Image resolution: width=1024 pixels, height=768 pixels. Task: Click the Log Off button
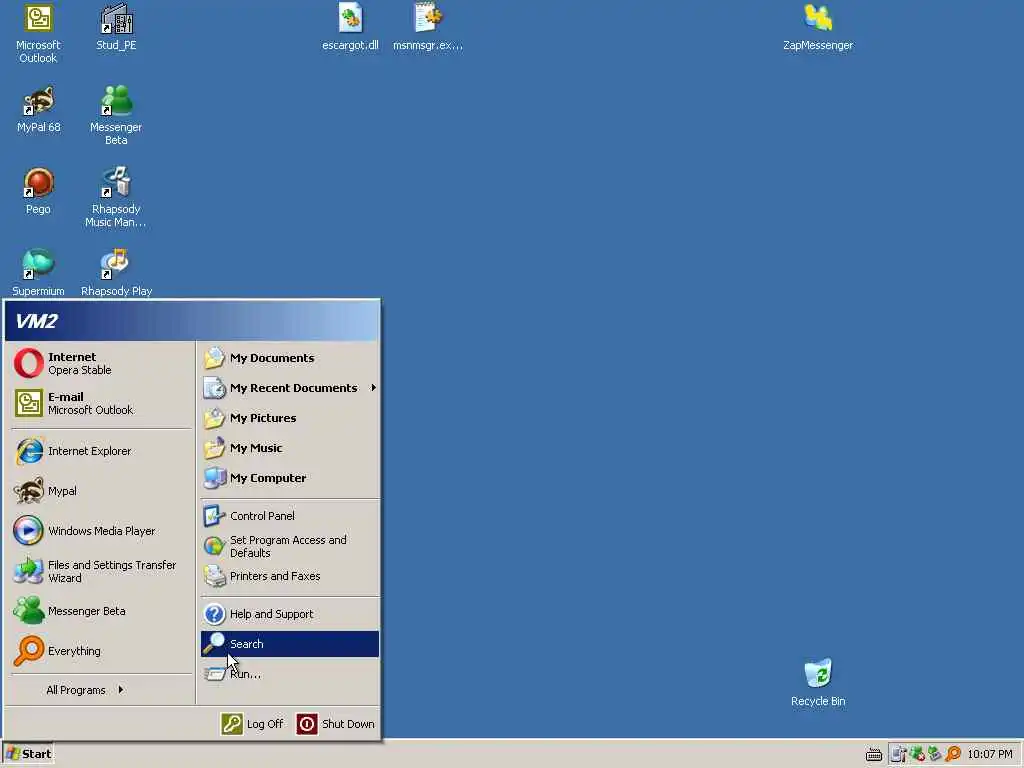pos(252,724)
